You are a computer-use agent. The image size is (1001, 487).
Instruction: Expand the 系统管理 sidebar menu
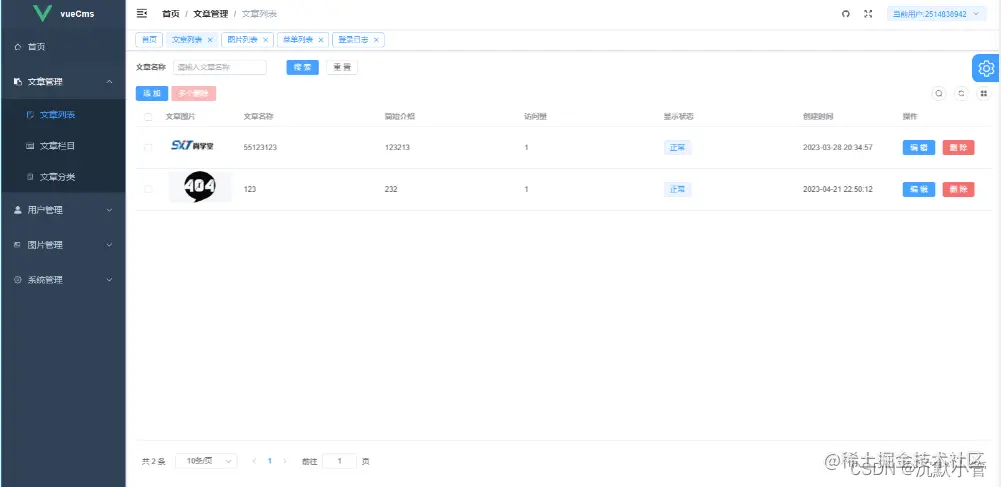[63, 280]
